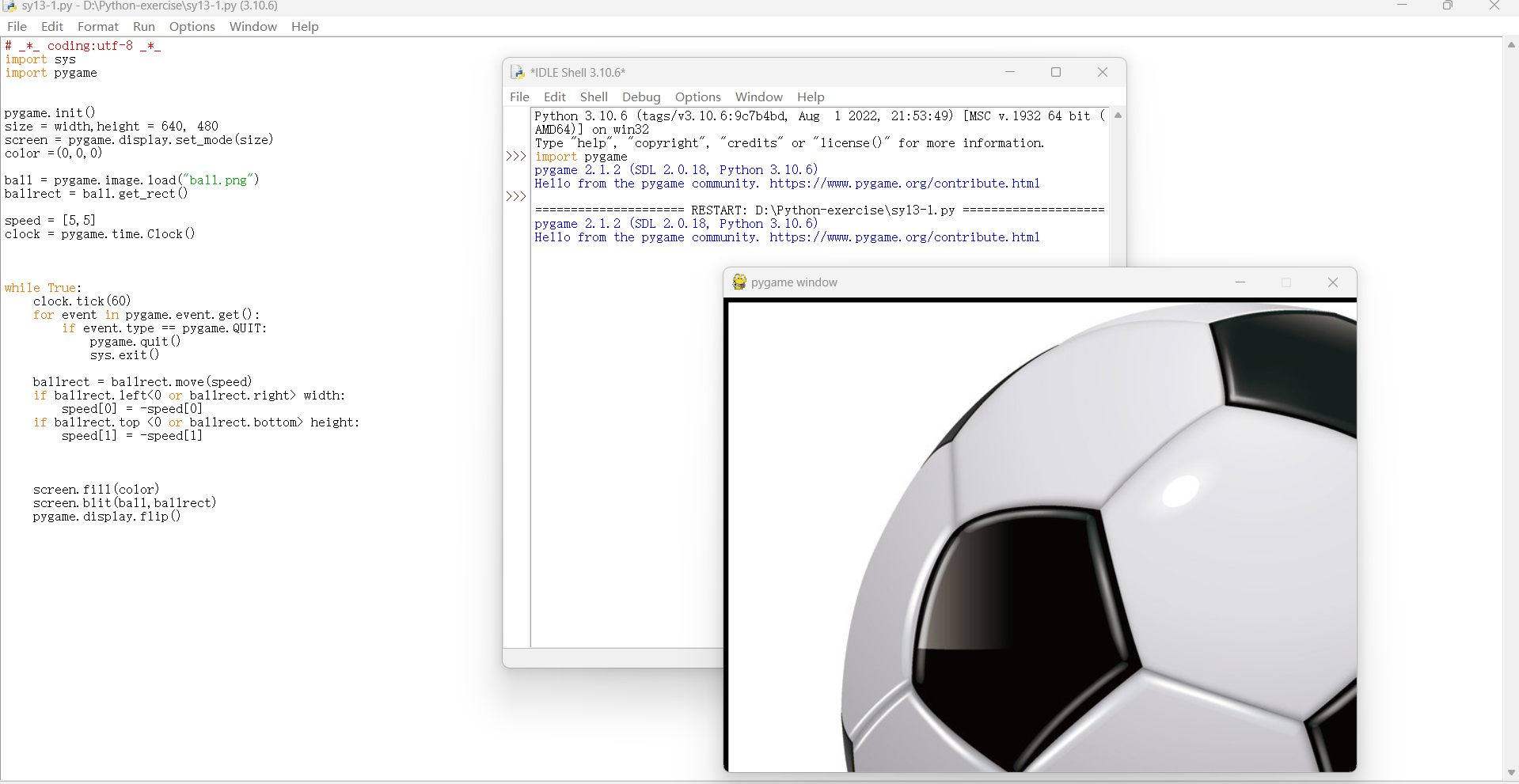Click the 'import pygame' command in the shell
Screen dimensions: 1519x784
581,157
